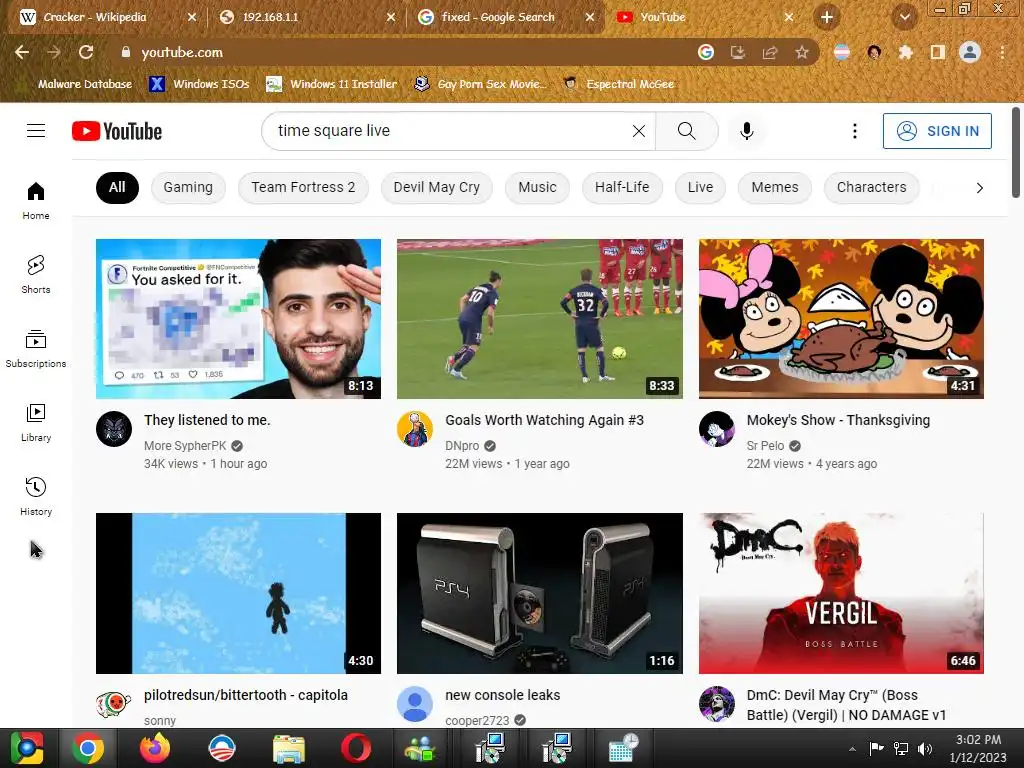Open the Windows 11 Installer bookmark

pos(332,84)
